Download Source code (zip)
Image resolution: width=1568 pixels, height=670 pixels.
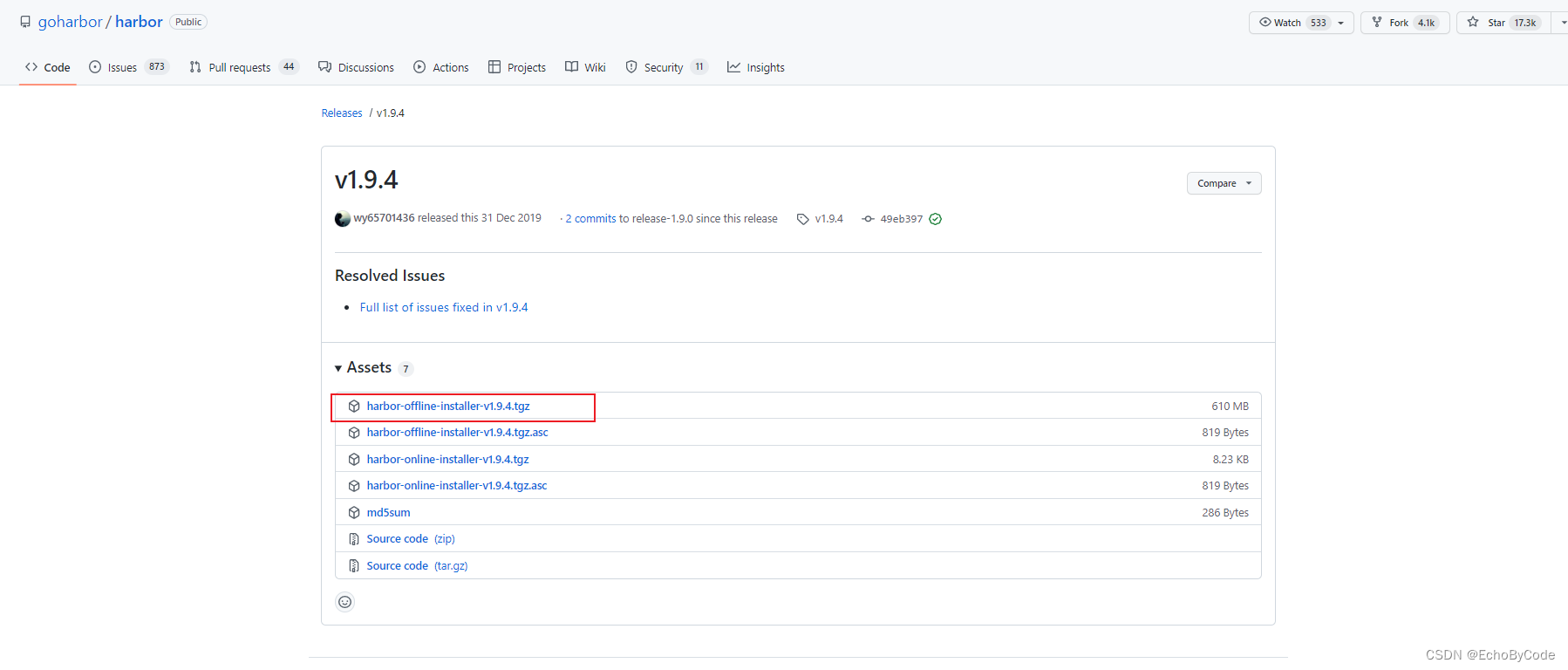411,539
